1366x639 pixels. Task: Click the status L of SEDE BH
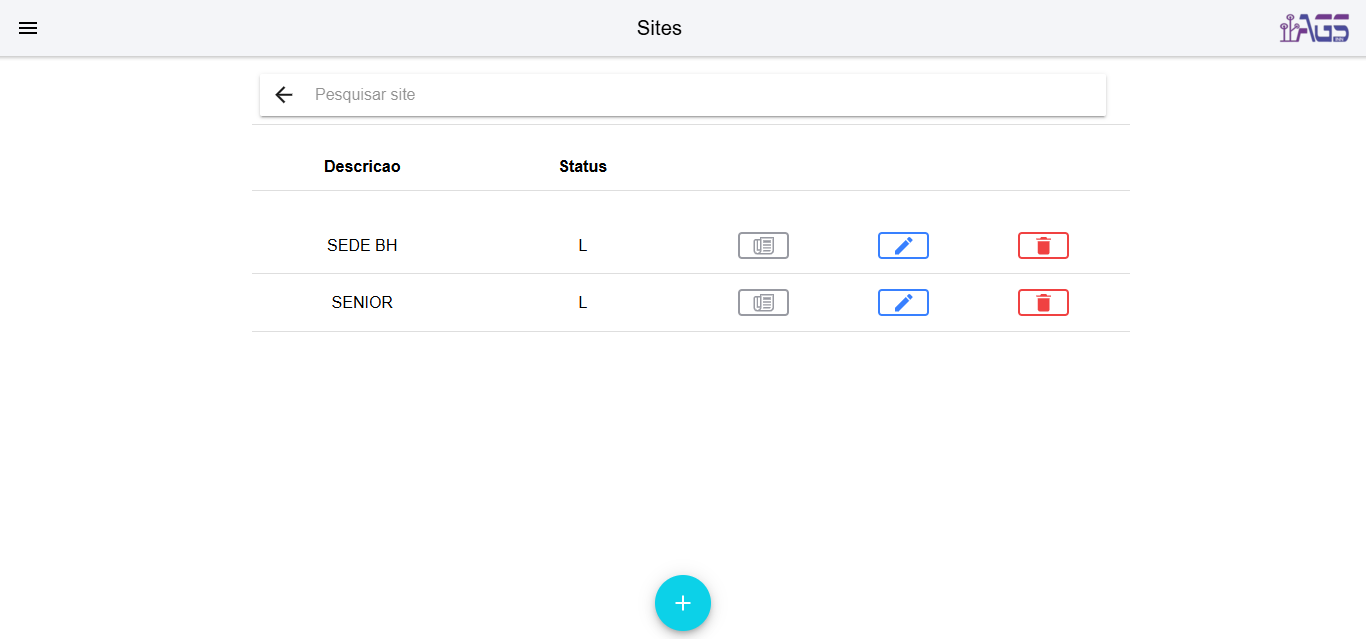(583, 245)
